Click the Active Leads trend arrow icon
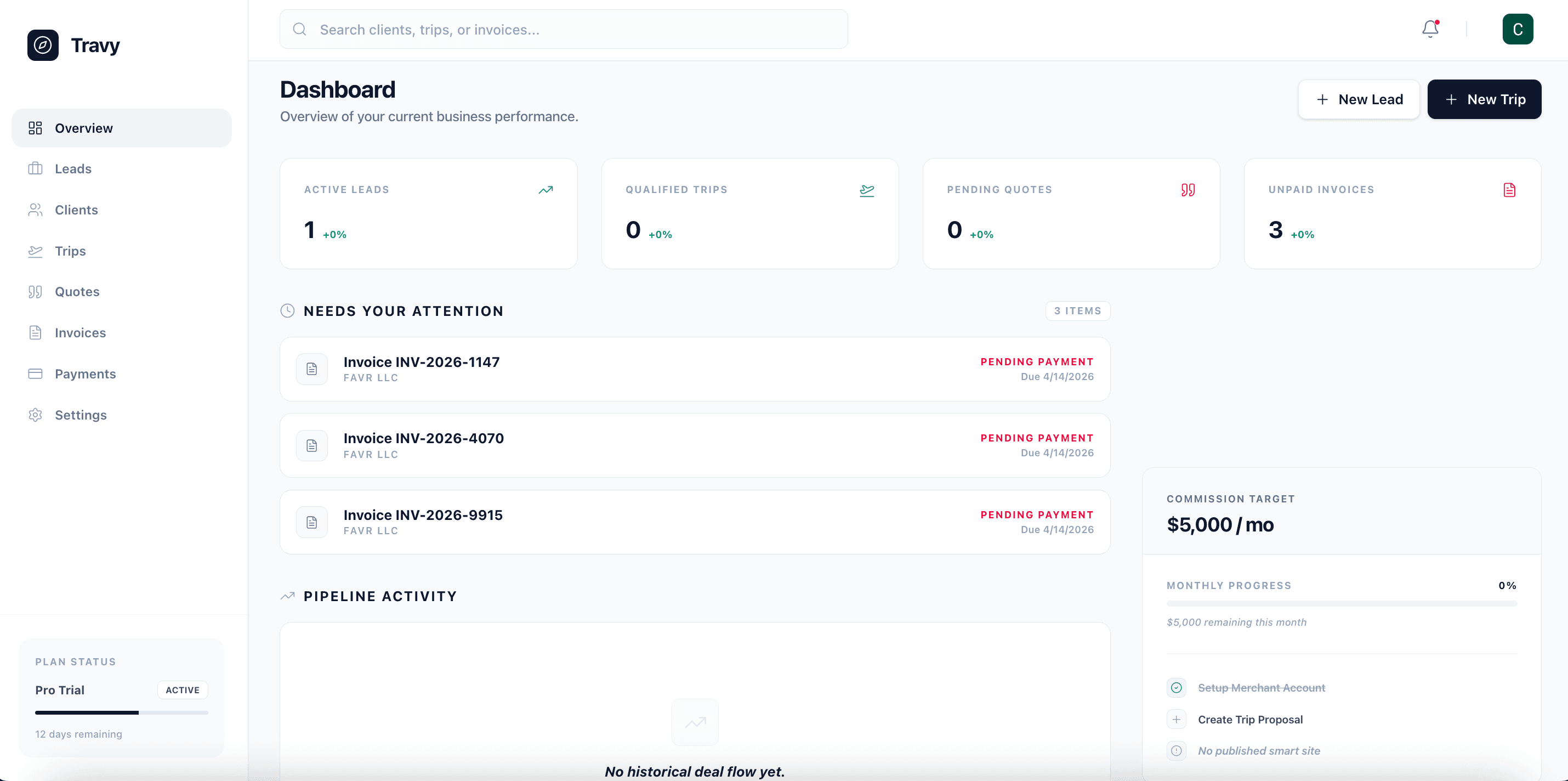Screen dimensions: 1568x781 tap(546, 190)
